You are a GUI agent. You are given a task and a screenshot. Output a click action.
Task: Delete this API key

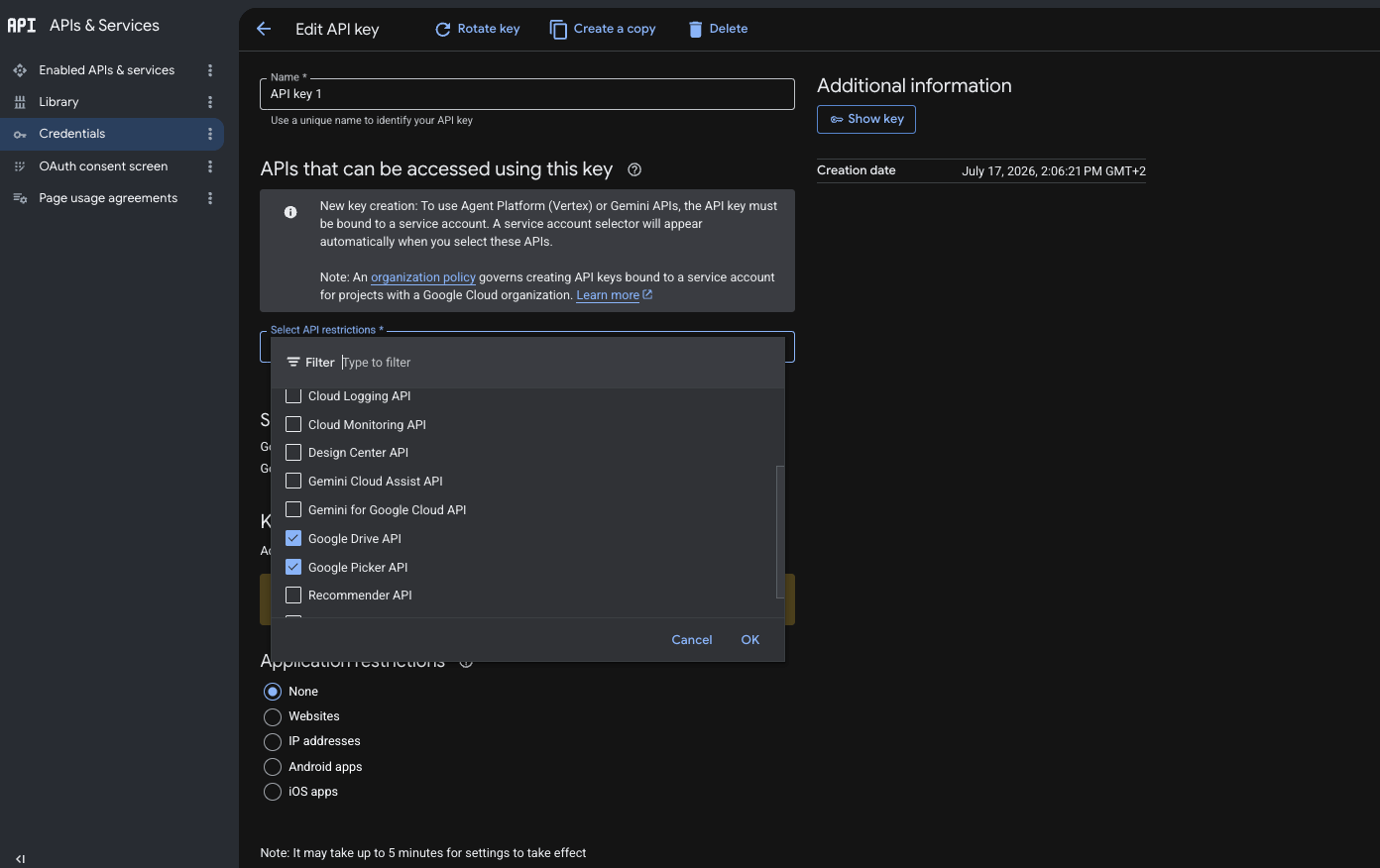click(718, 29)
